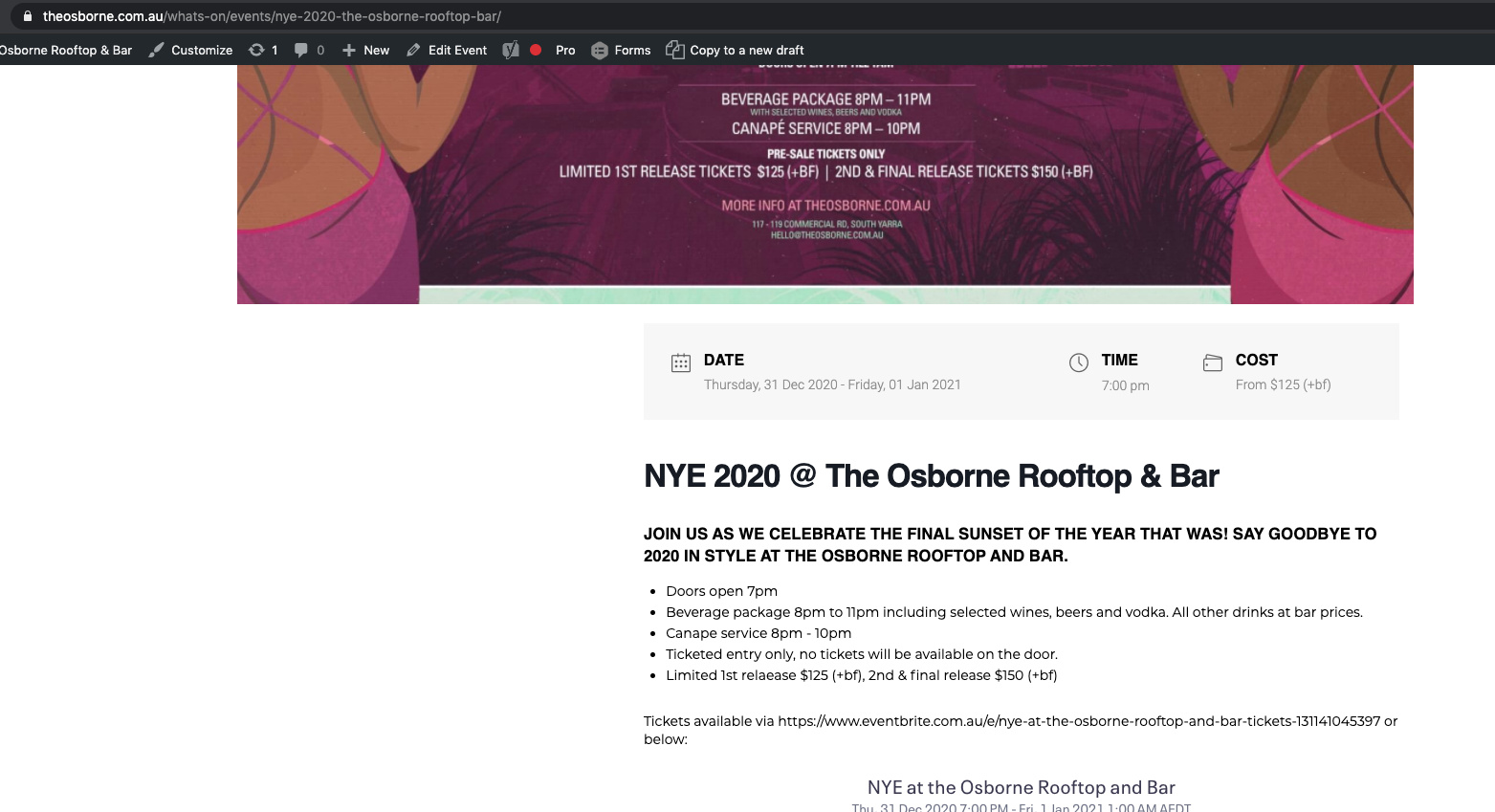Click the clock icon beside TIME
Screen dimensions: 1495x812
pos(1079,362)
